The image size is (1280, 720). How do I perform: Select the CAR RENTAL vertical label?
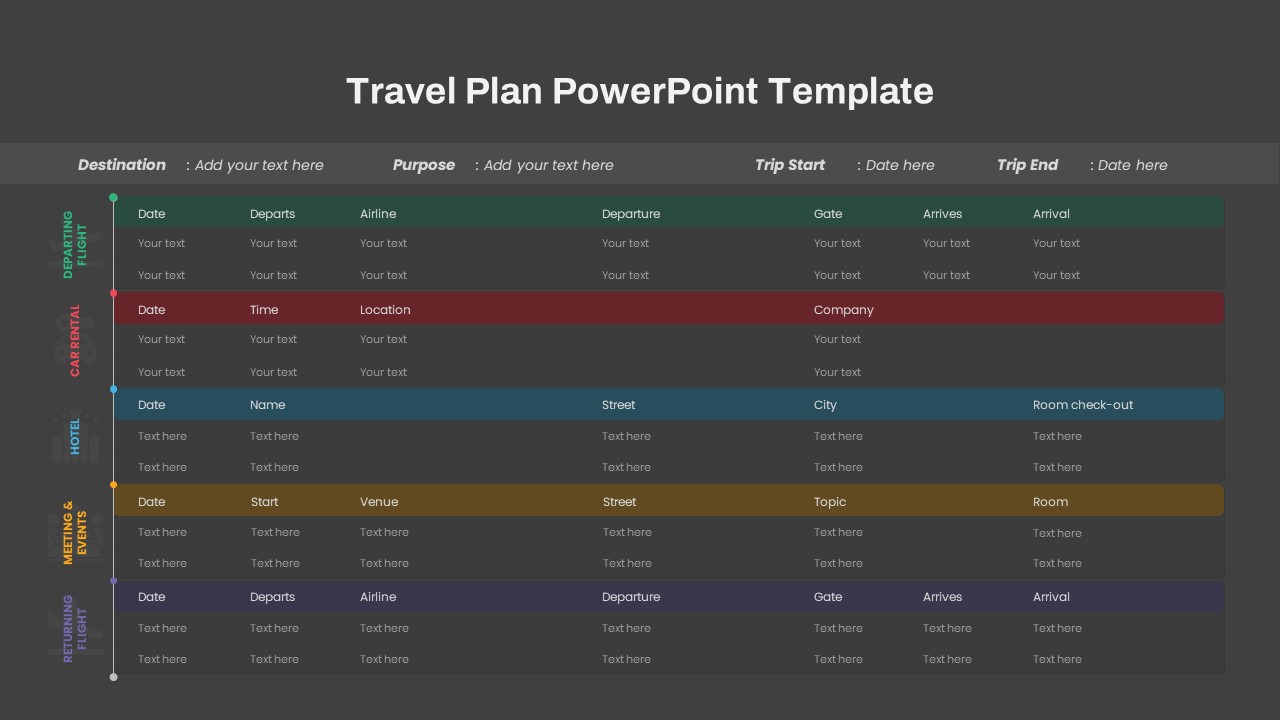[75, 341]
